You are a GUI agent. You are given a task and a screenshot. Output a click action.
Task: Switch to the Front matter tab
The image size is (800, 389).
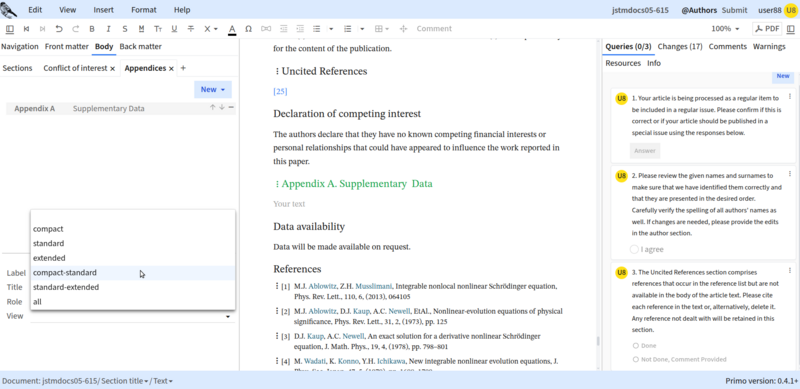(67, 46)
